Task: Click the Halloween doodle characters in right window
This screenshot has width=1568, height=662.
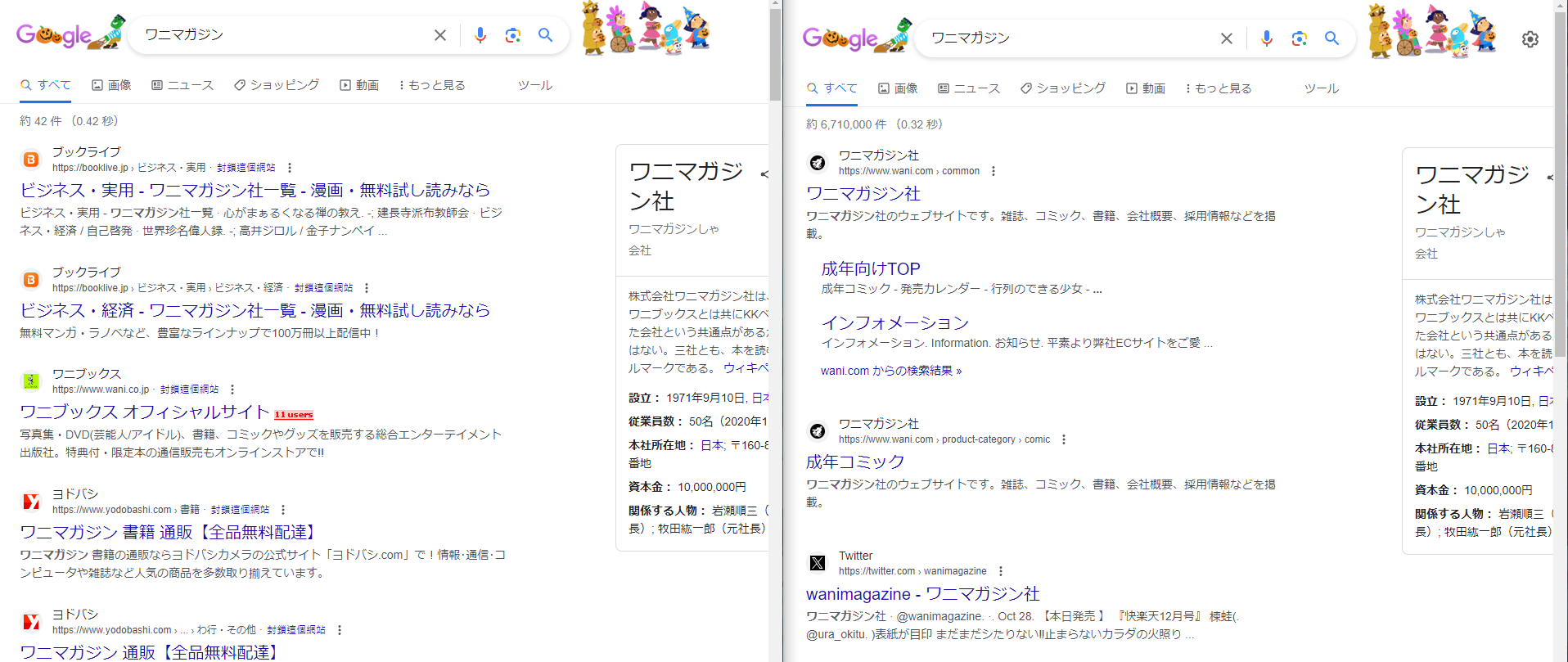Action: (x=1432, y=32)
